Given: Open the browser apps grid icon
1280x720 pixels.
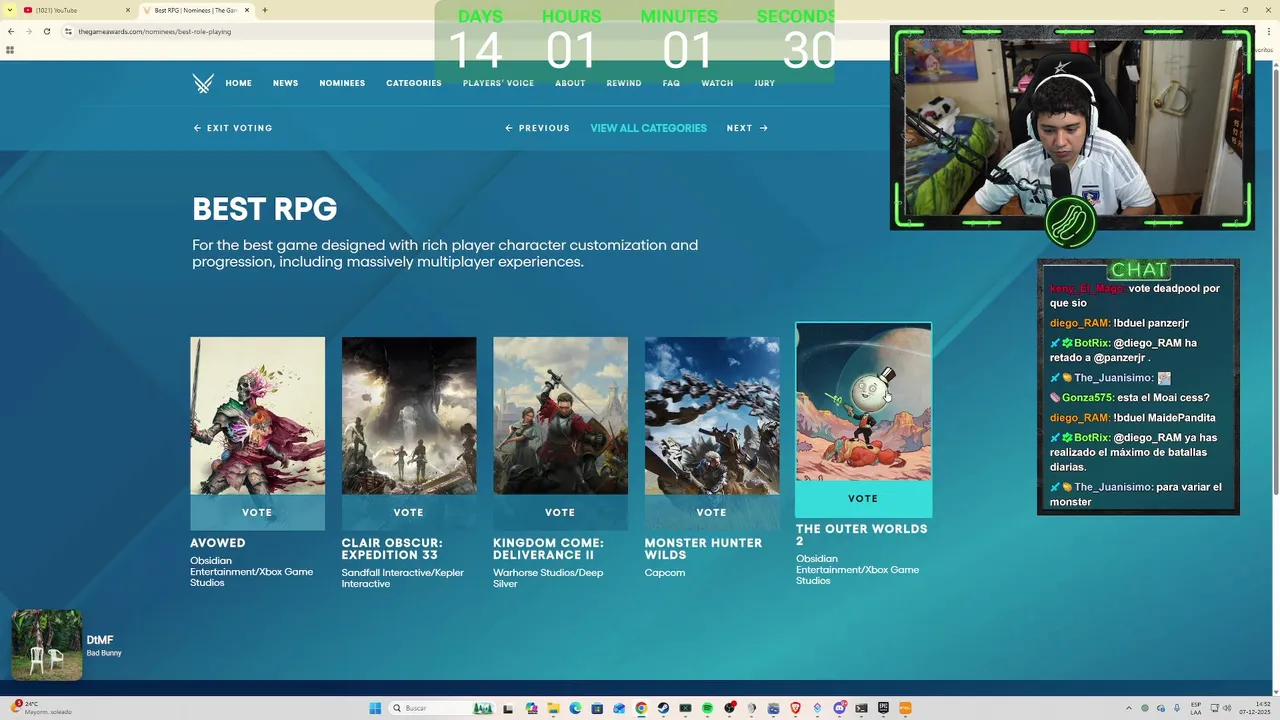Looking at the screenshot, I should pyautogui.click(x=10, y=49).
